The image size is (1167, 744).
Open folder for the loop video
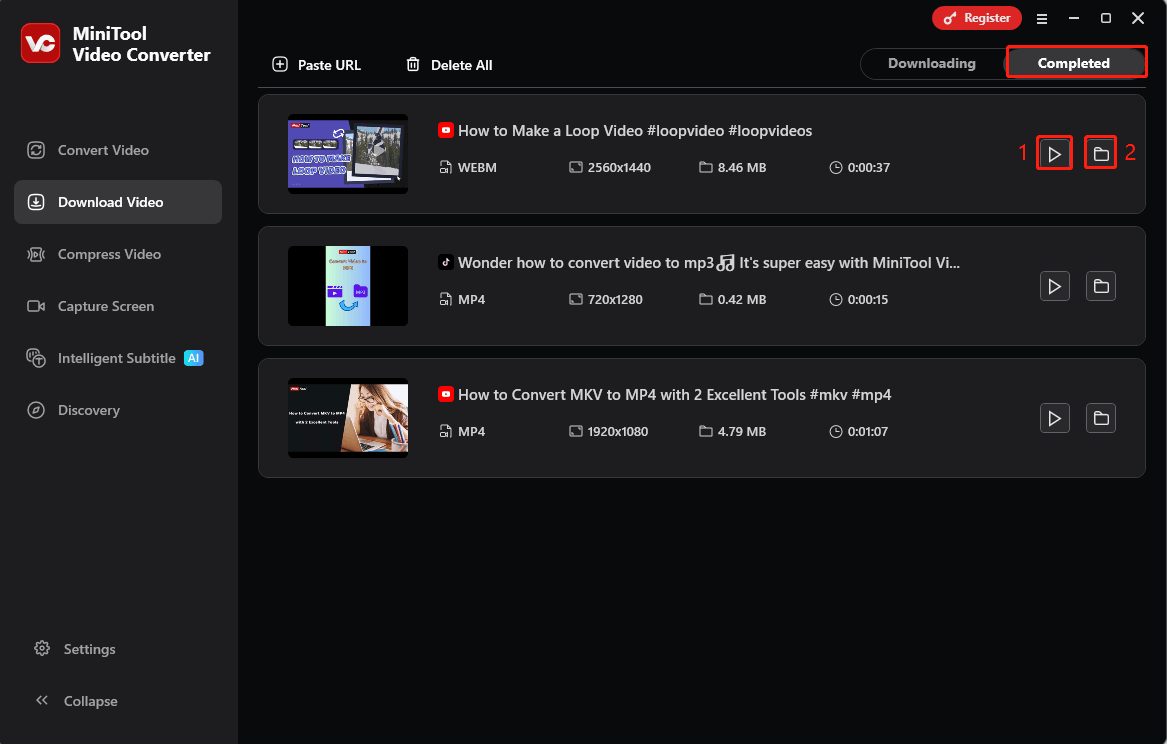pyautogui.click(x=1100, y=152)
